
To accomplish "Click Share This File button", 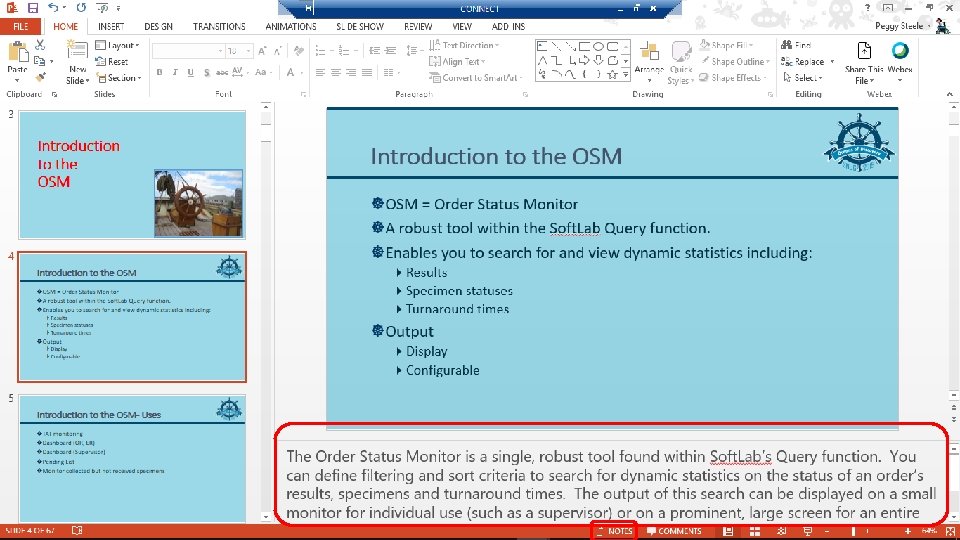I will pyautogui.click(x=864, y=64).
